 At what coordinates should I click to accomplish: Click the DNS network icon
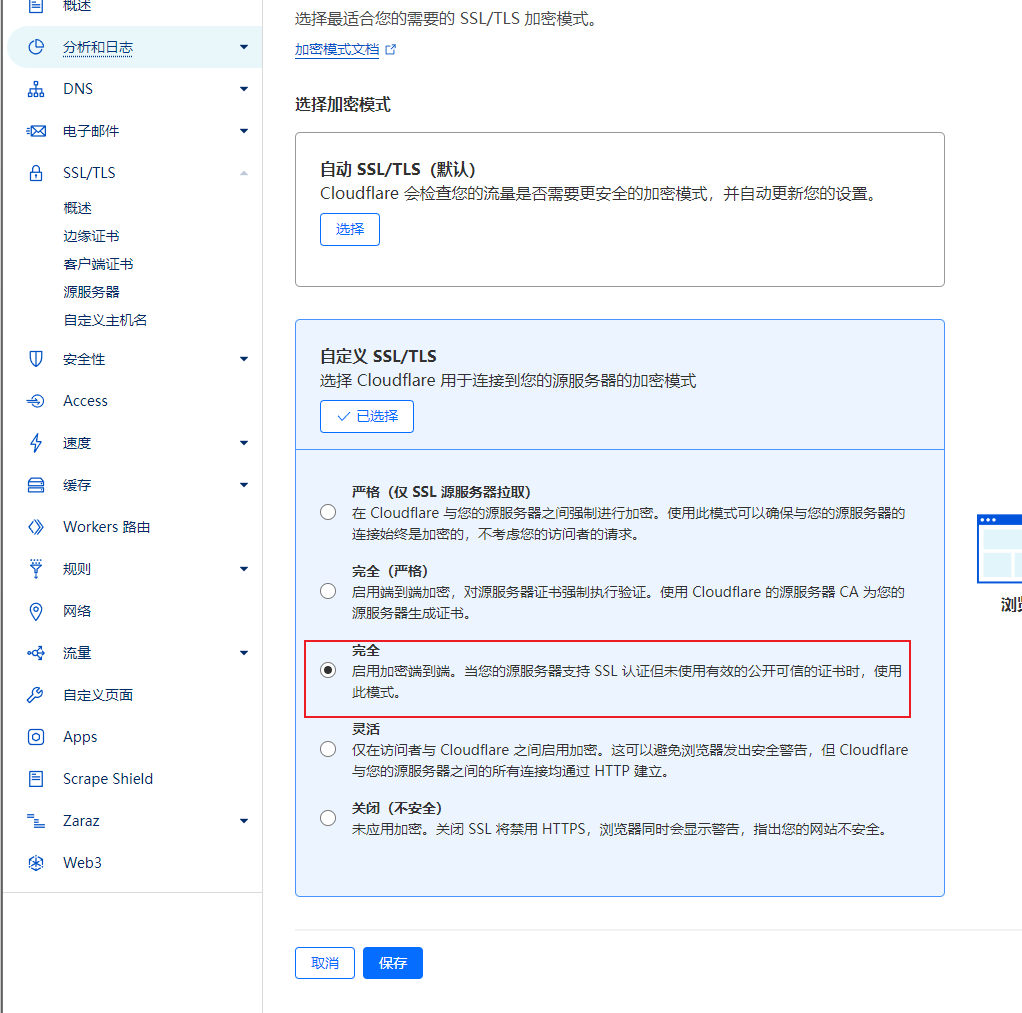click(x=36, y=89)
